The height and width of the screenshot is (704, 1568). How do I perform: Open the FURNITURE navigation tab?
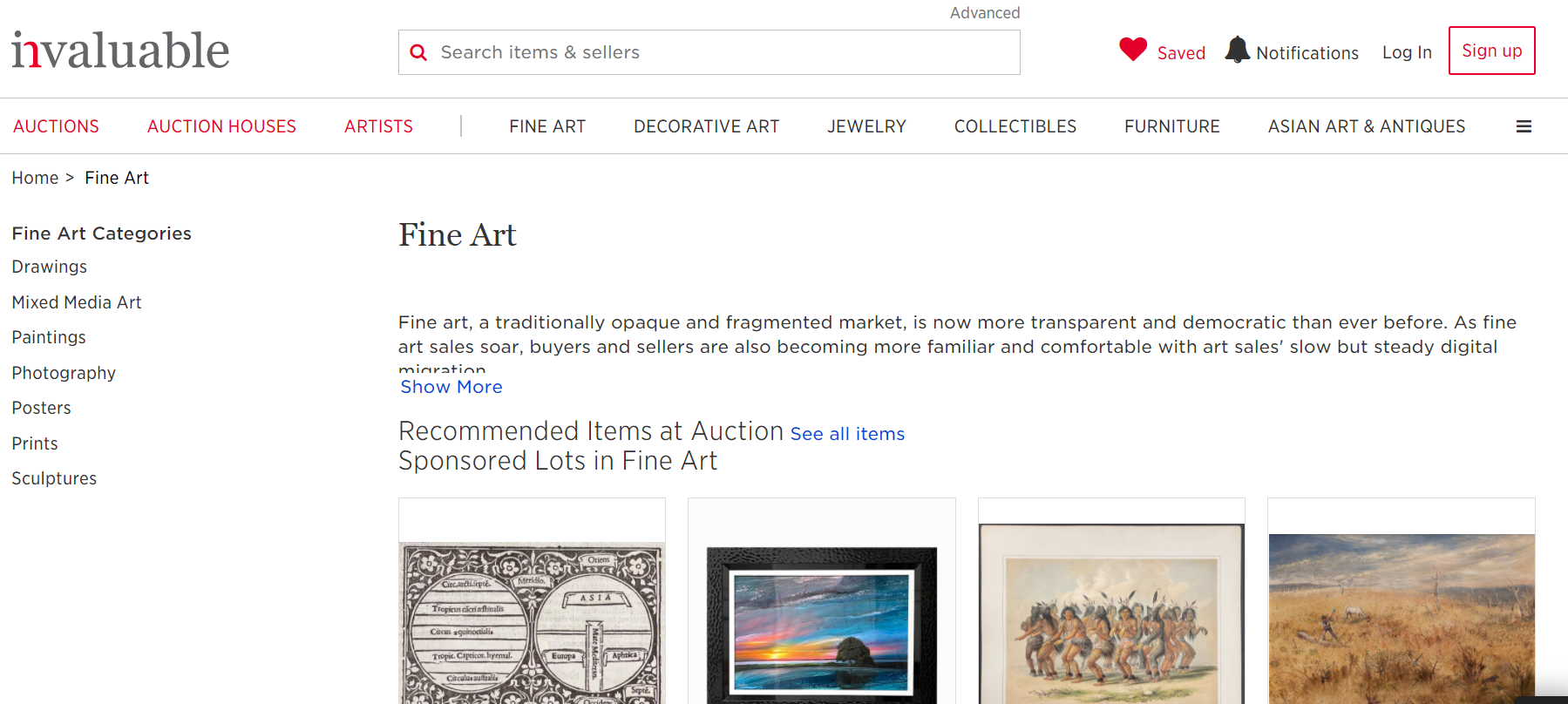tap(1171, 125)
